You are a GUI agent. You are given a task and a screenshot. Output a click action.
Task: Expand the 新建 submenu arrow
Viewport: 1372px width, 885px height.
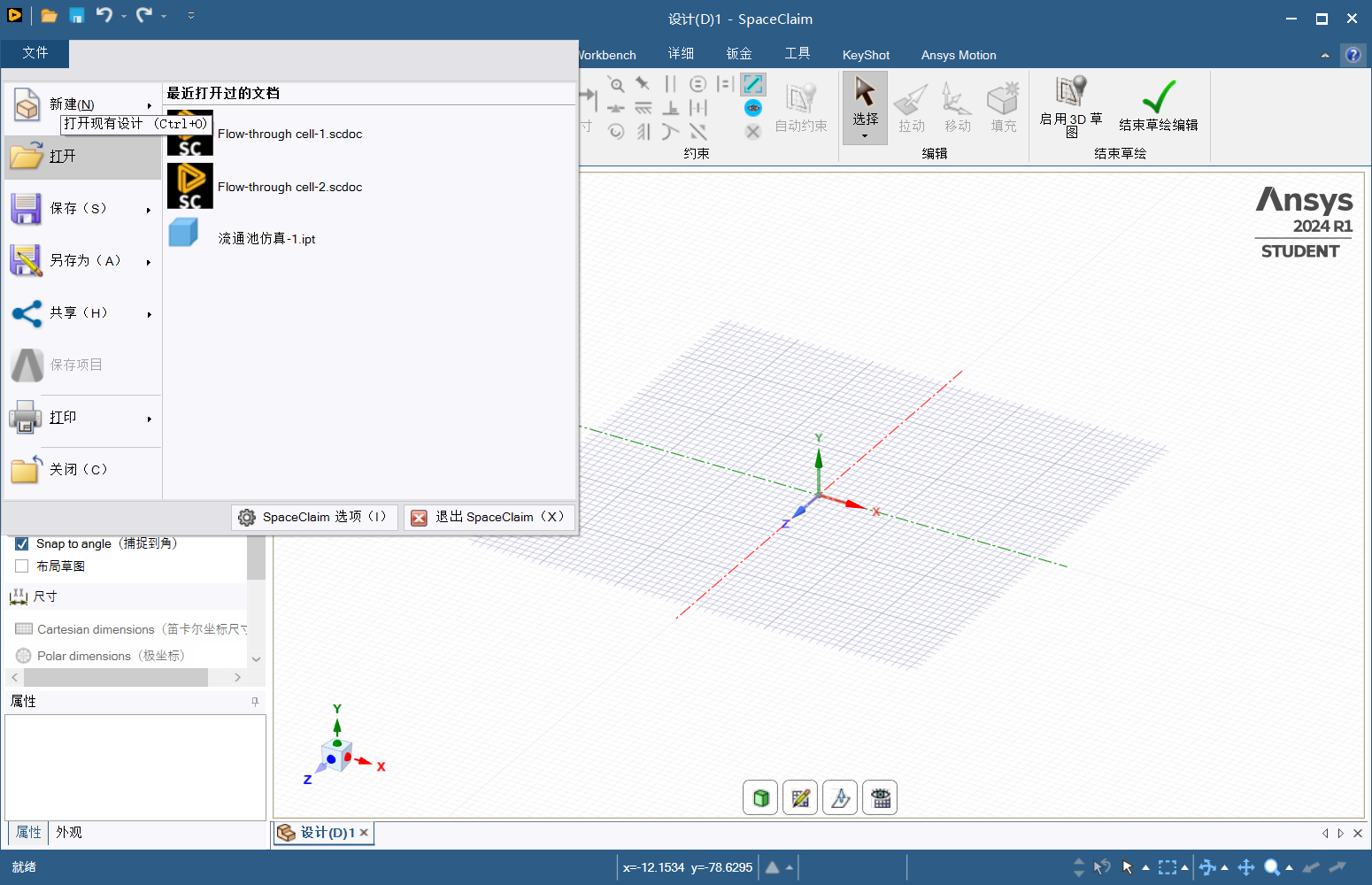(149, 104)
